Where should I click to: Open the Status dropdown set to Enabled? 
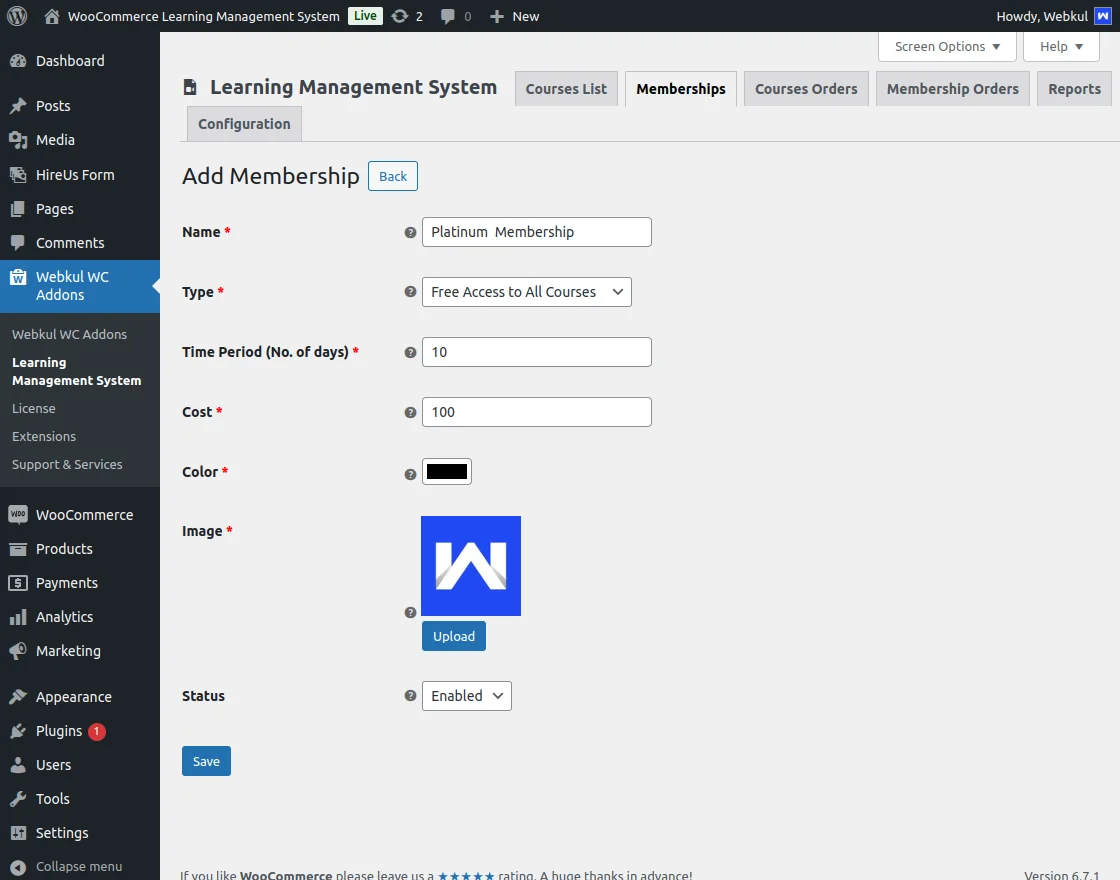pyautogui.click(x=466, y=696)
